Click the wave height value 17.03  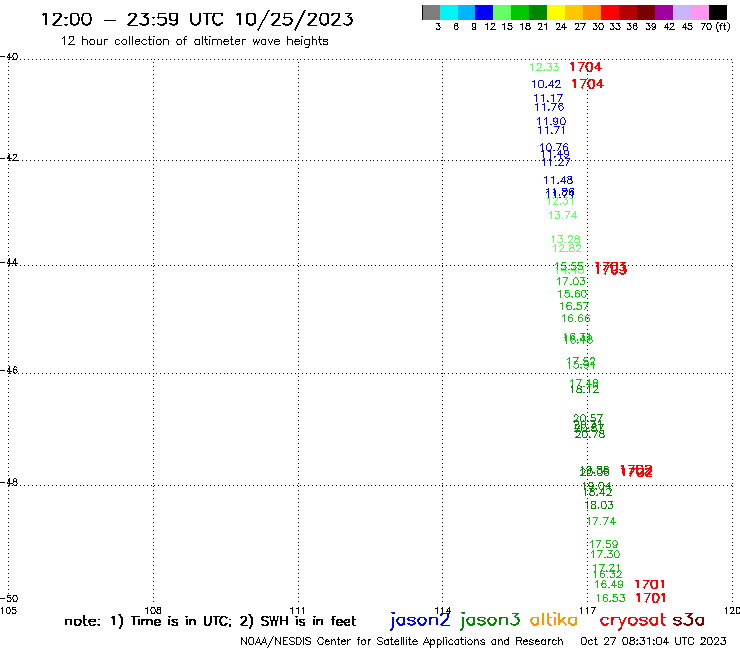(571, 281)
